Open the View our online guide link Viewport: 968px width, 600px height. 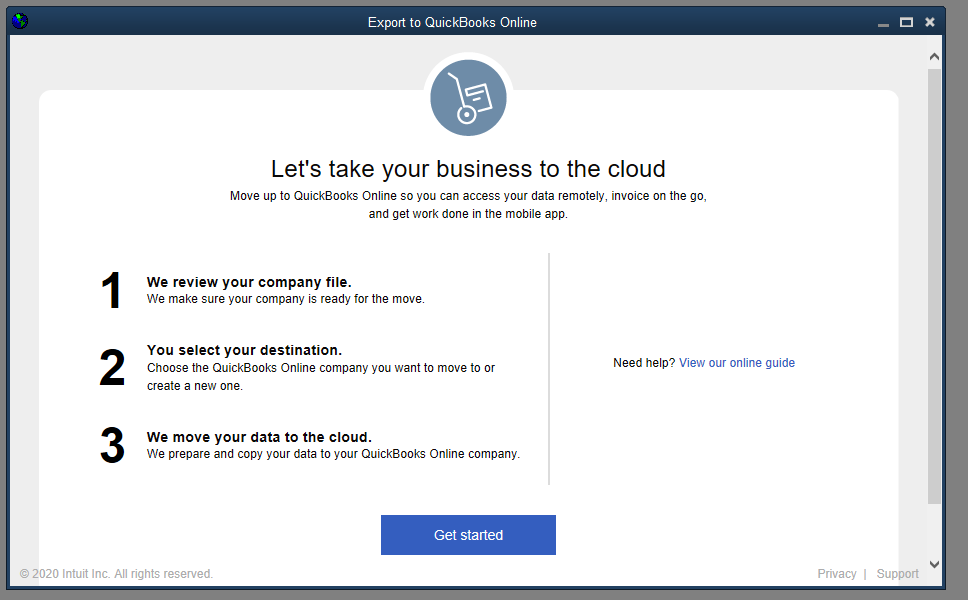pos(736,363)
